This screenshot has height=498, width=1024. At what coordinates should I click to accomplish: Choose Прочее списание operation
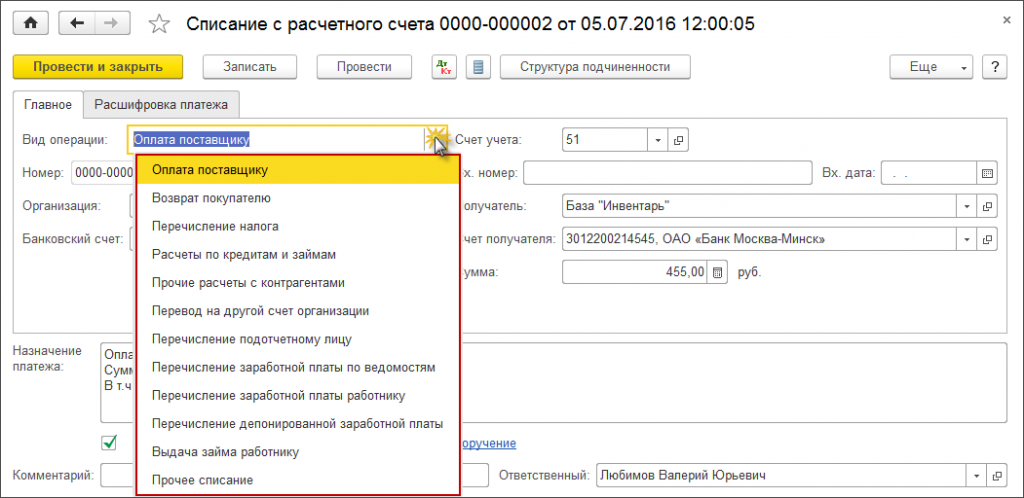coord(297,480)
